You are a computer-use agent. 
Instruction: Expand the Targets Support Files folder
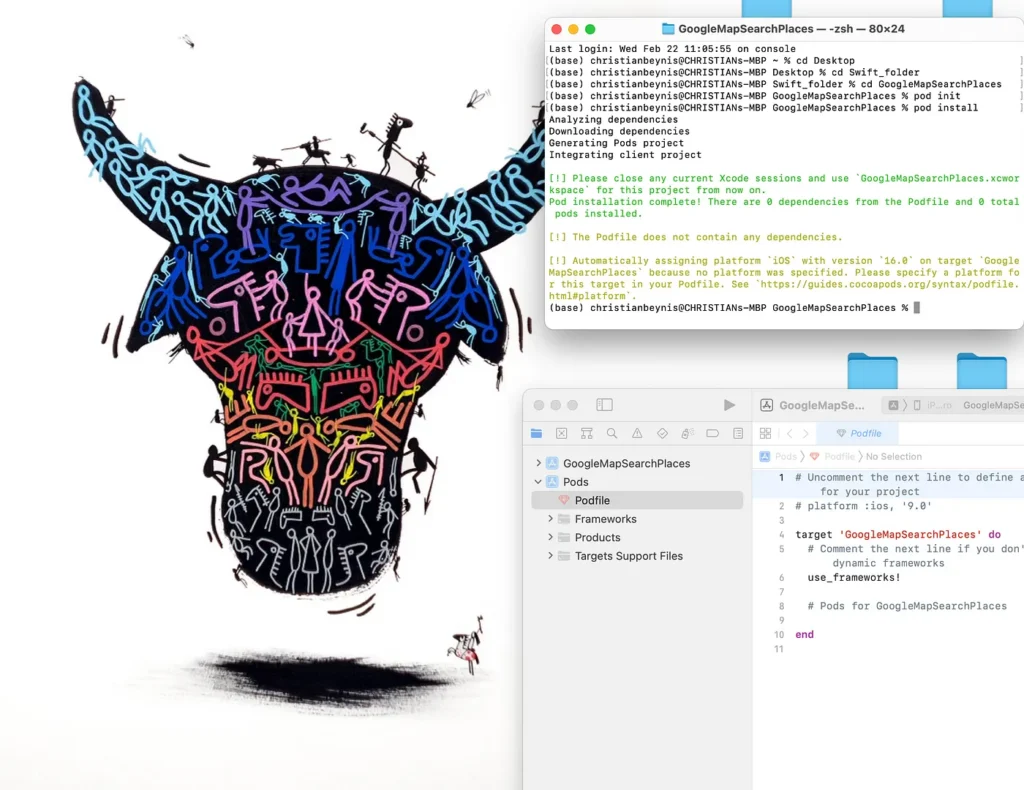[x=550, y=556]
